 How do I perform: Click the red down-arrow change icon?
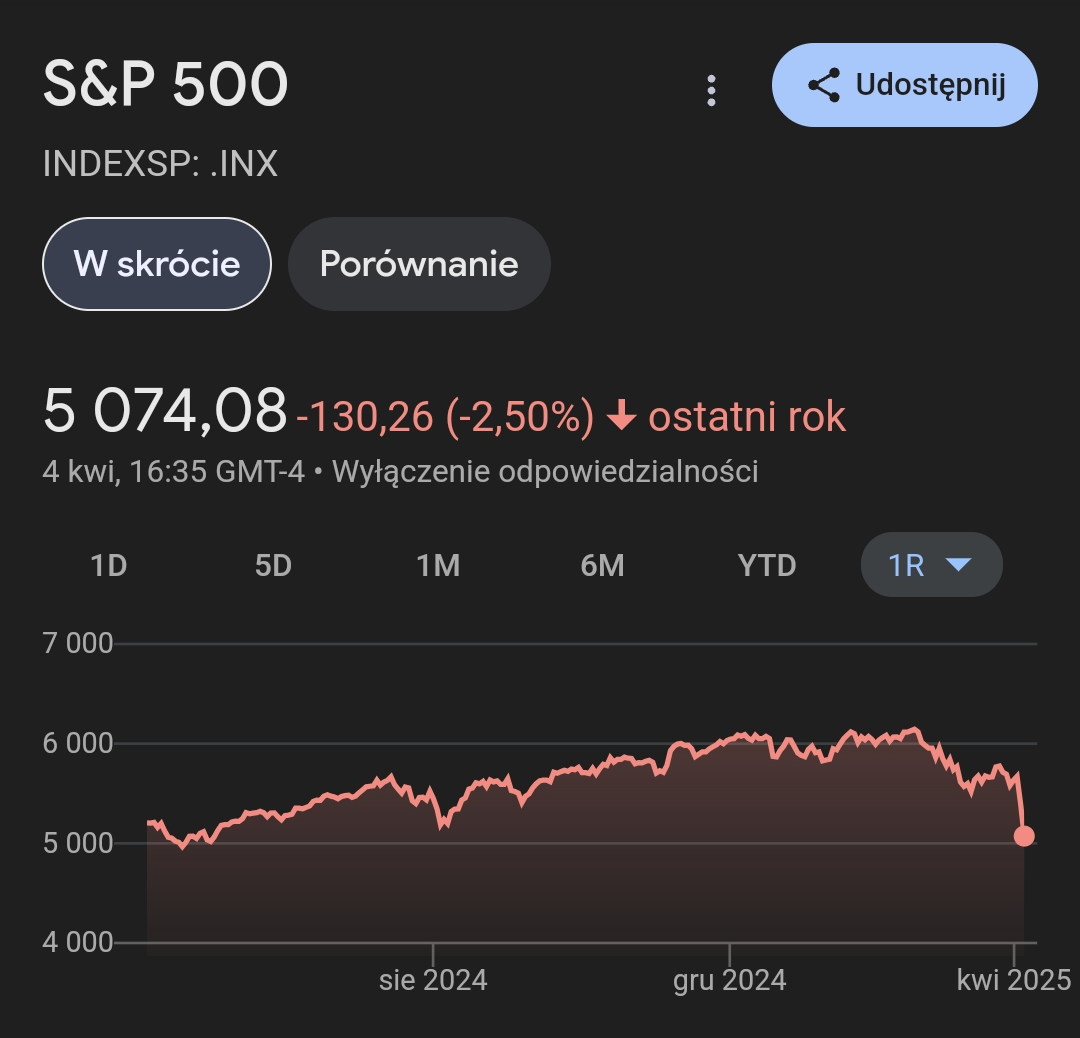coord(622,416)
